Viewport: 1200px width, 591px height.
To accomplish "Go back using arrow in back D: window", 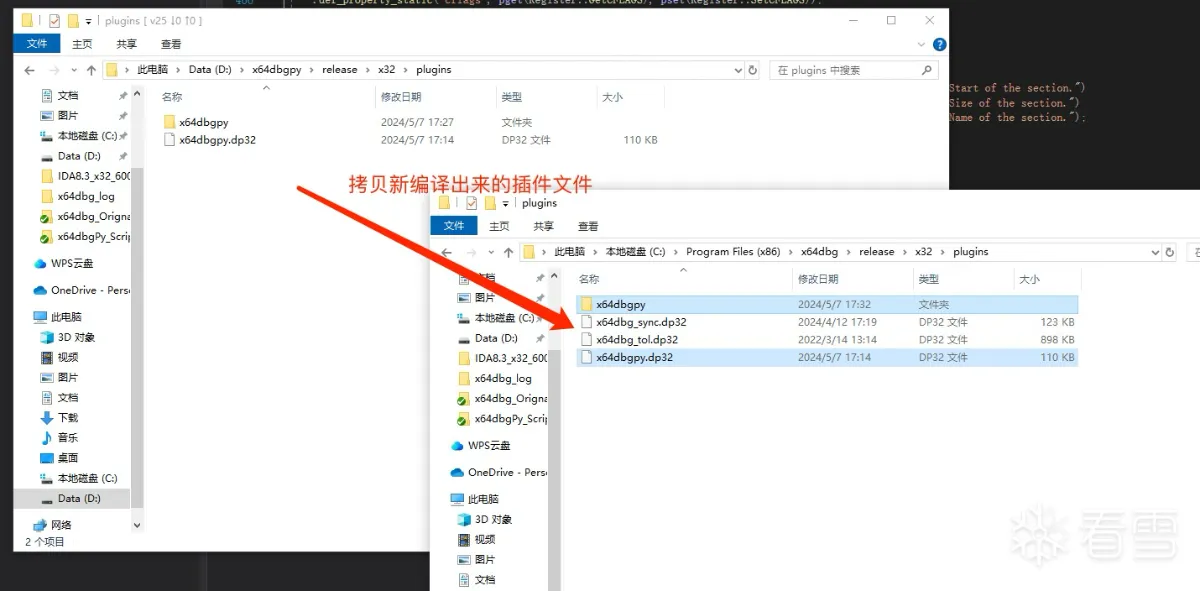I will pos(30,70).
